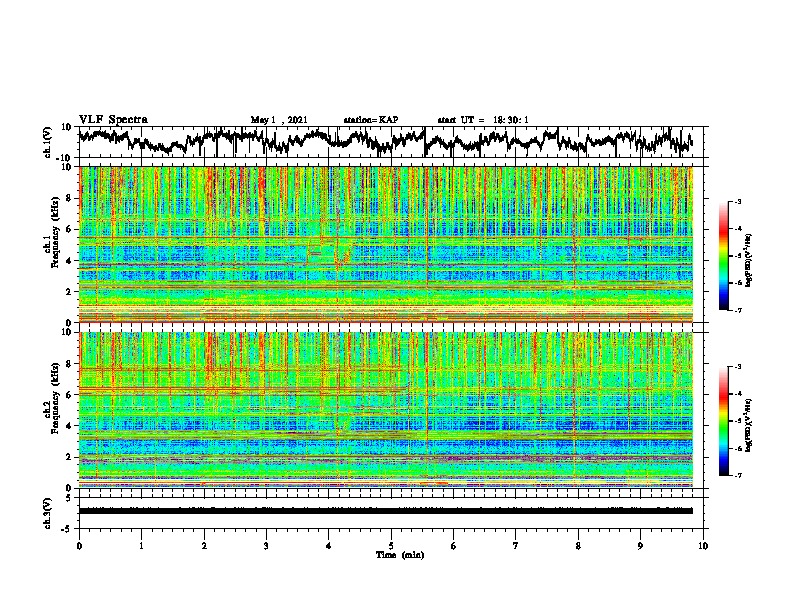792x612 pixels.
Task: Click the "-7" value below ch.2 color bar
Action: [x=738, y=475]
